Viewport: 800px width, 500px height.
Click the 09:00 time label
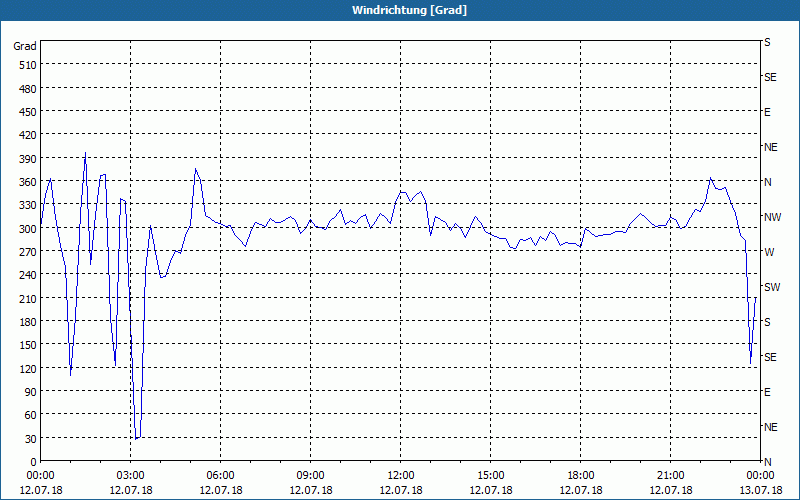[x=310, y=476]
